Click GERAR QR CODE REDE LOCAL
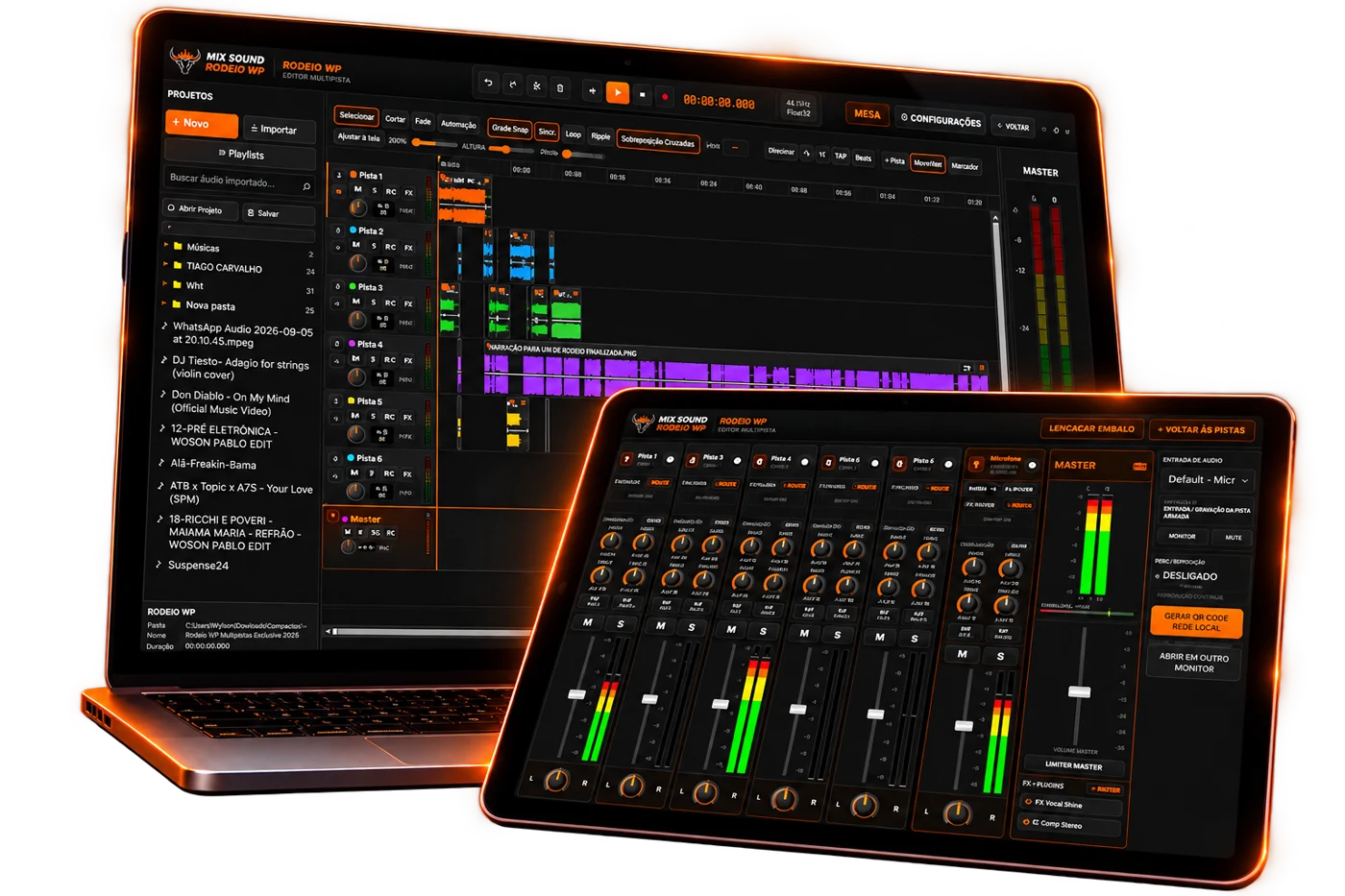The width and height of the screenshot is (1345, 896). coord(1196,622)
